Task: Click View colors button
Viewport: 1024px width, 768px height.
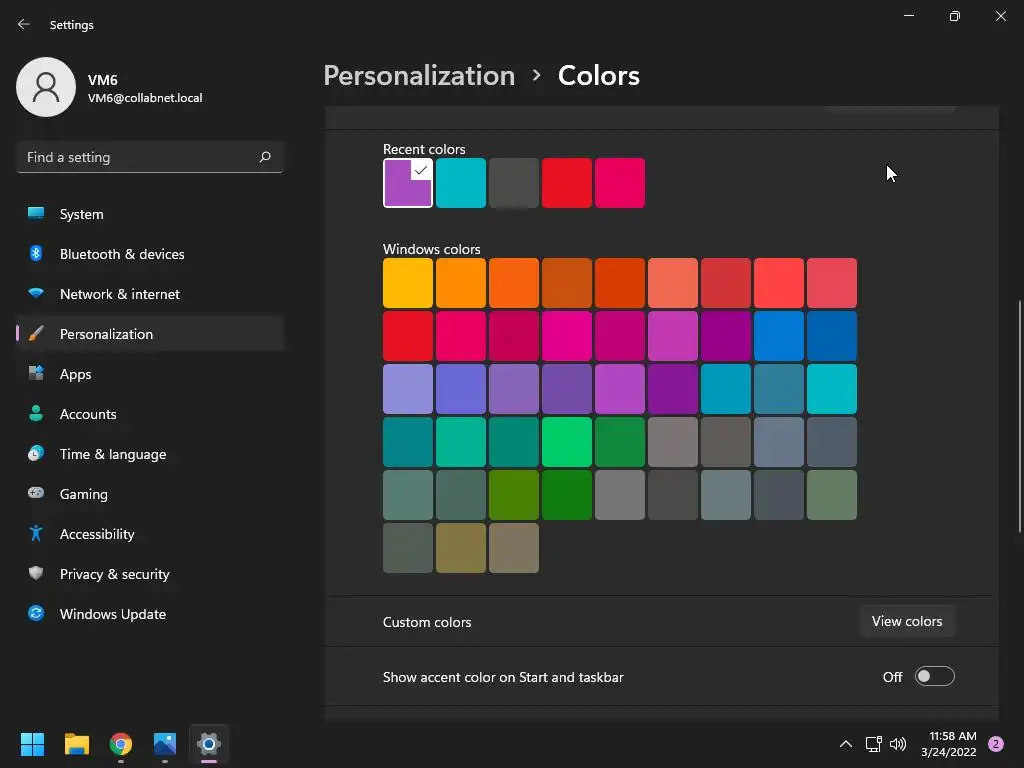Action: tap(906, 621)
